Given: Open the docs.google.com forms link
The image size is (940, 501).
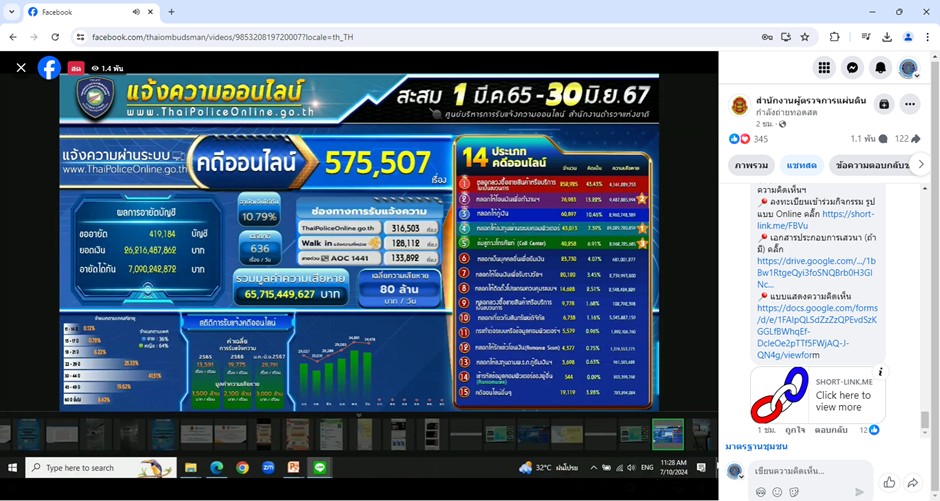Looking at the screenshot, I should pos(817,331).
